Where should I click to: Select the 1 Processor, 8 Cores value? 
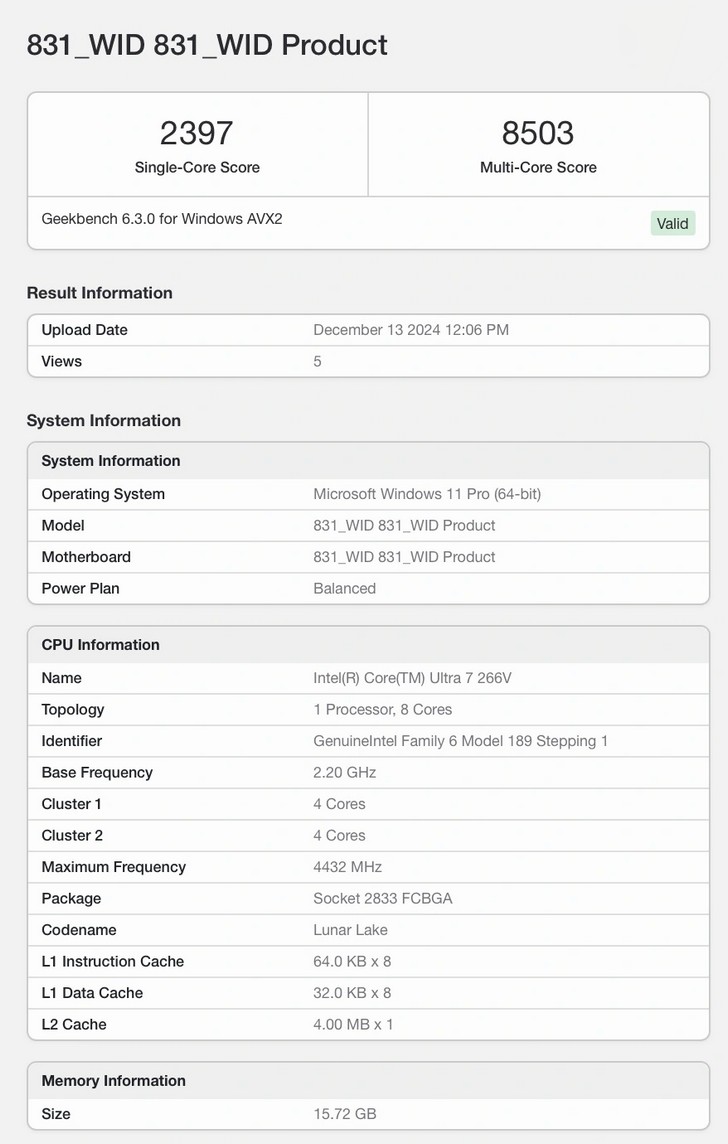tap(382, 709)
